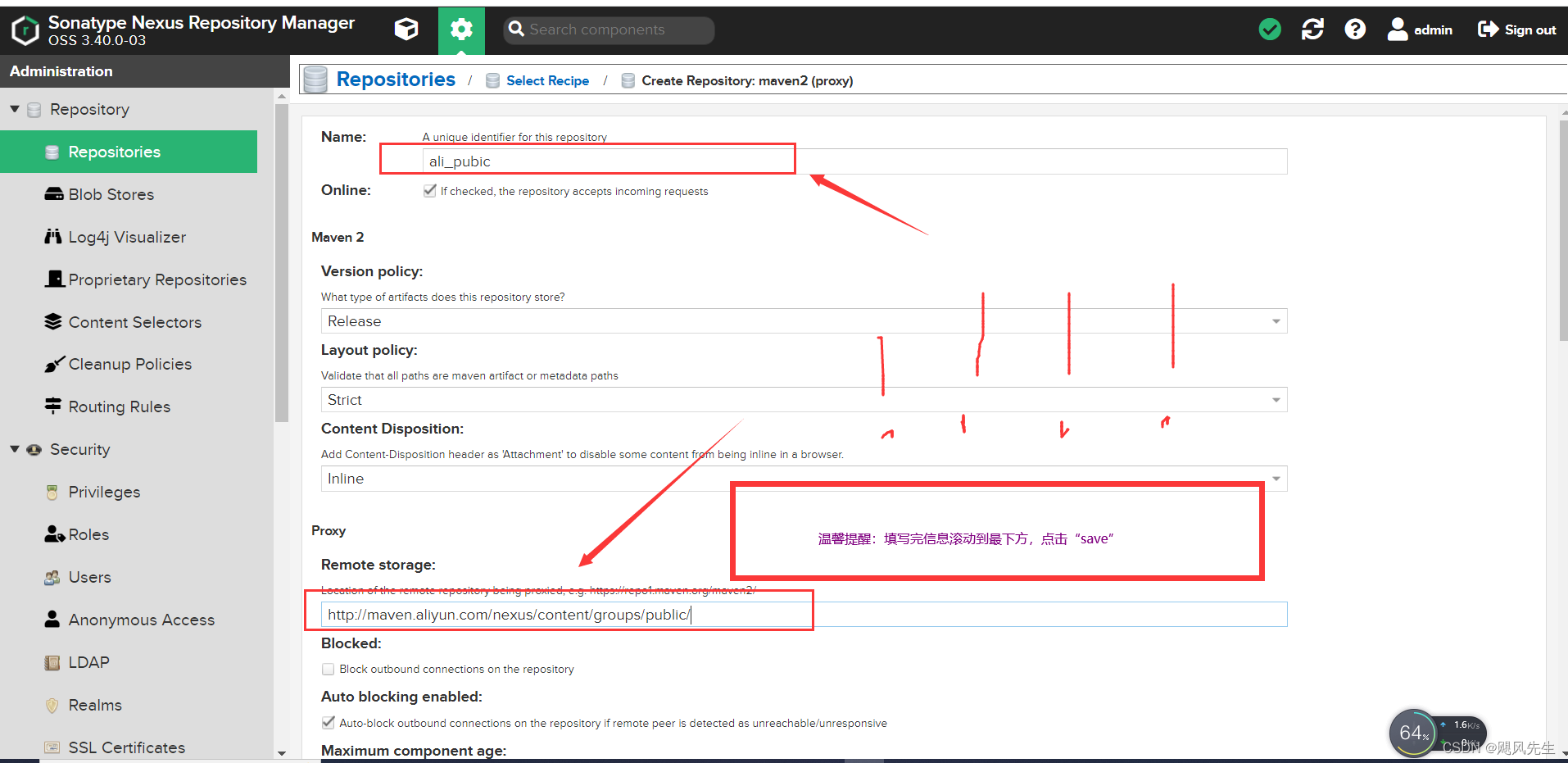Click the sidebar scroll up arrow
The image size is (1568, 763).
click(282, 96)
